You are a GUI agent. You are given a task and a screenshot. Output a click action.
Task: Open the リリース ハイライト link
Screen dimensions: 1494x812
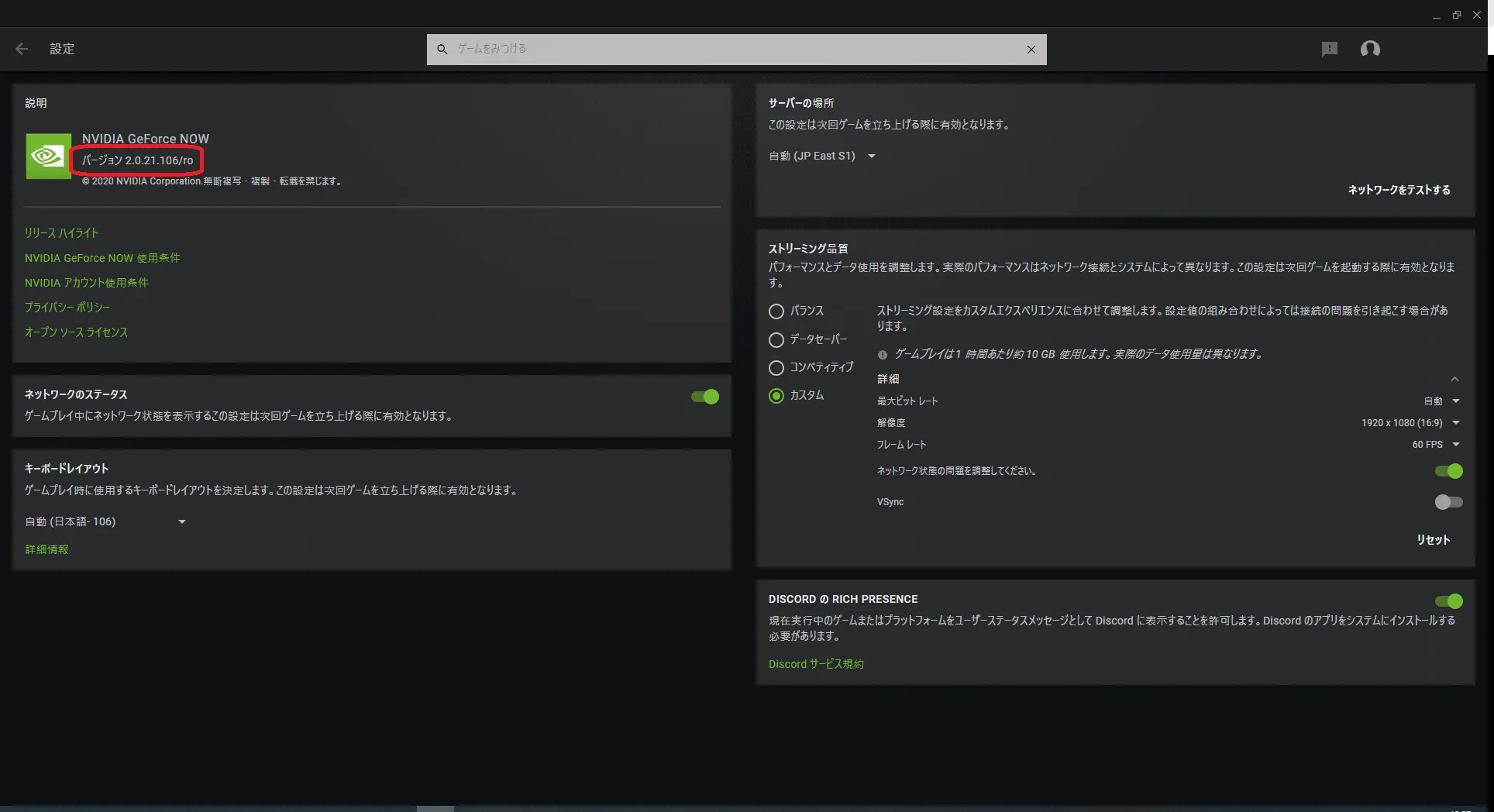[x=62, y=233]
